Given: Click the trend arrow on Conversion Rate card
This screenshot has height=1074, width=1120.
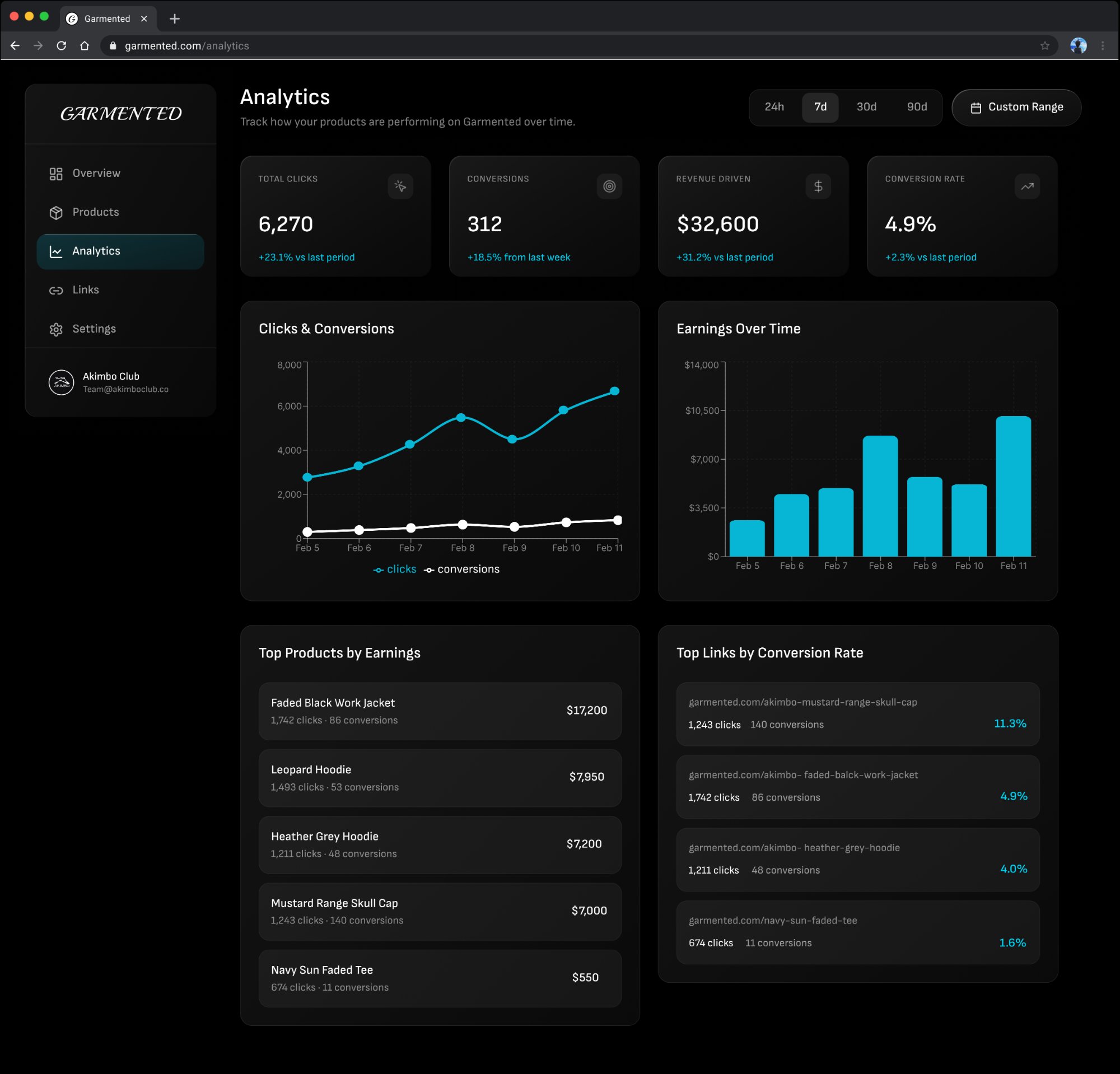Looking at the screenshot, I should [x=1027, y=186].
